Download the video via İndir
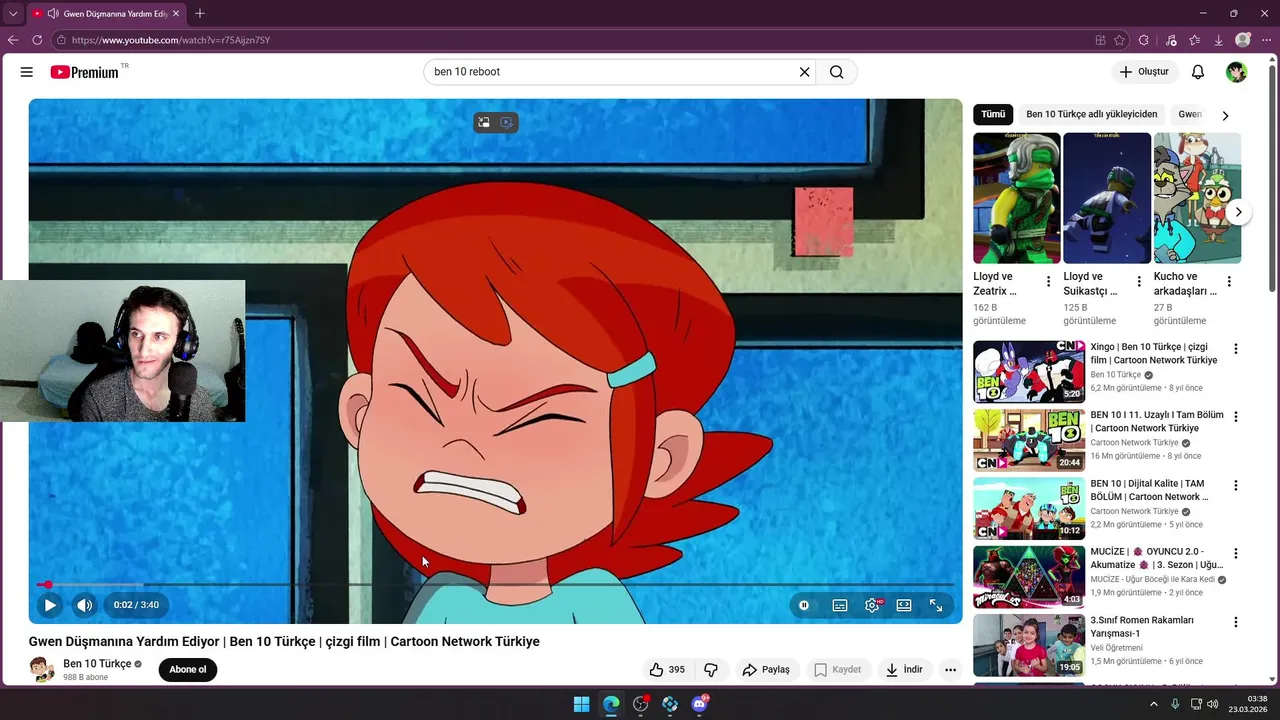The width and height of the screenshot is (1280, 720). coord(904,670)
